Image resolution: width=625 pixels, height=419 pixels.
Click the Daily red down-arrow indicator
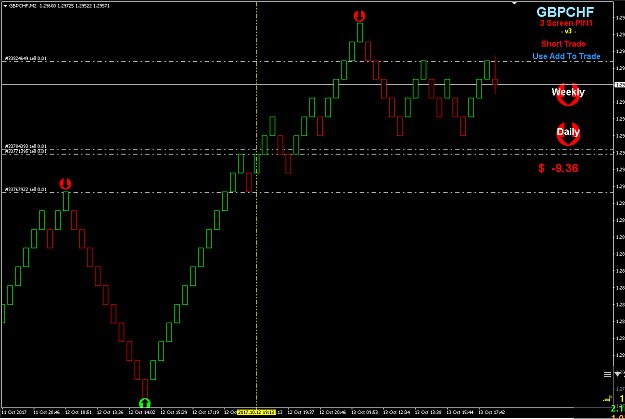[568, 134]
